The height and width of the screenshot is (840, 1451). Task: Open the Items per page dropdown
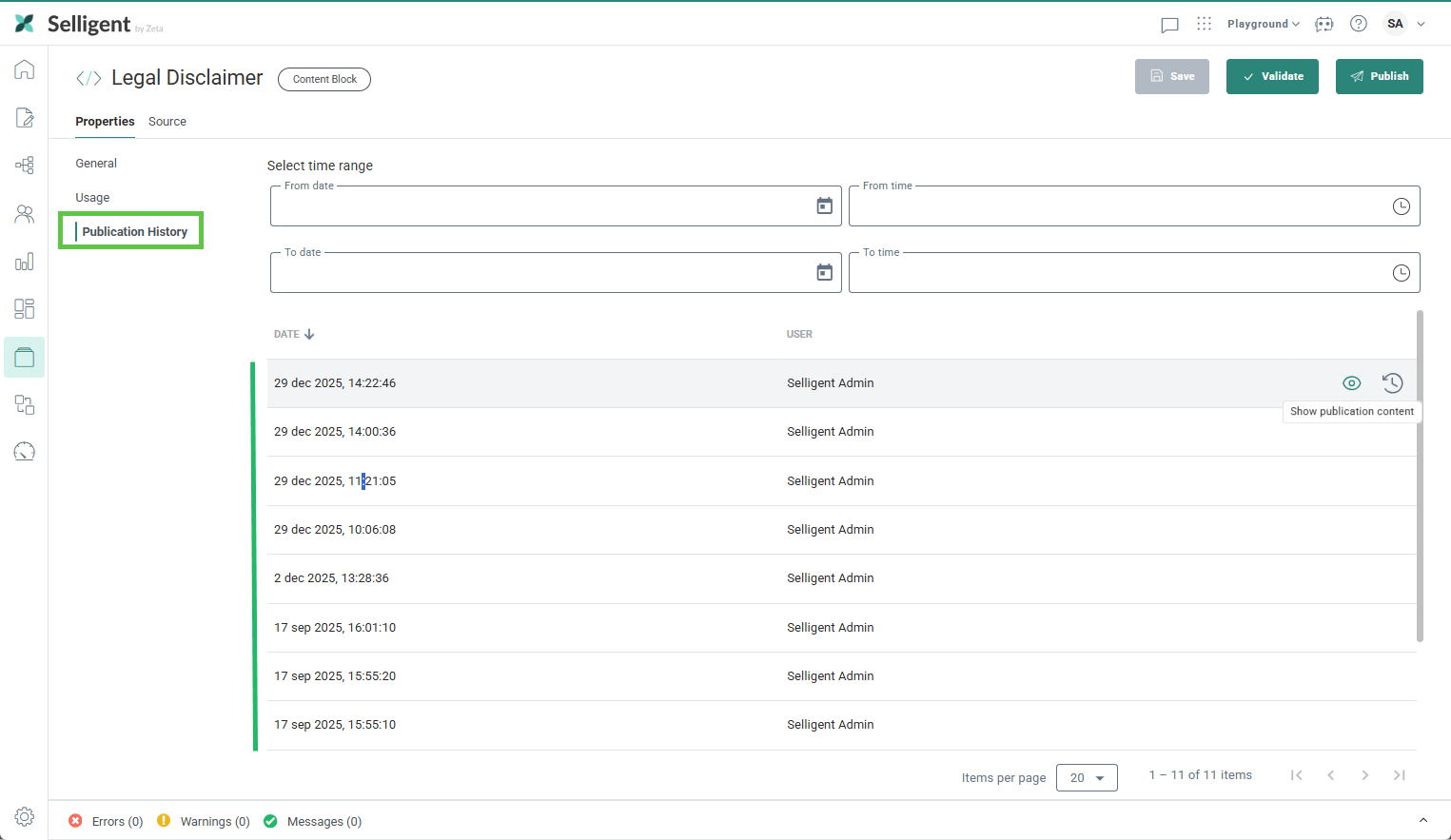click(x=1087, y=777)
